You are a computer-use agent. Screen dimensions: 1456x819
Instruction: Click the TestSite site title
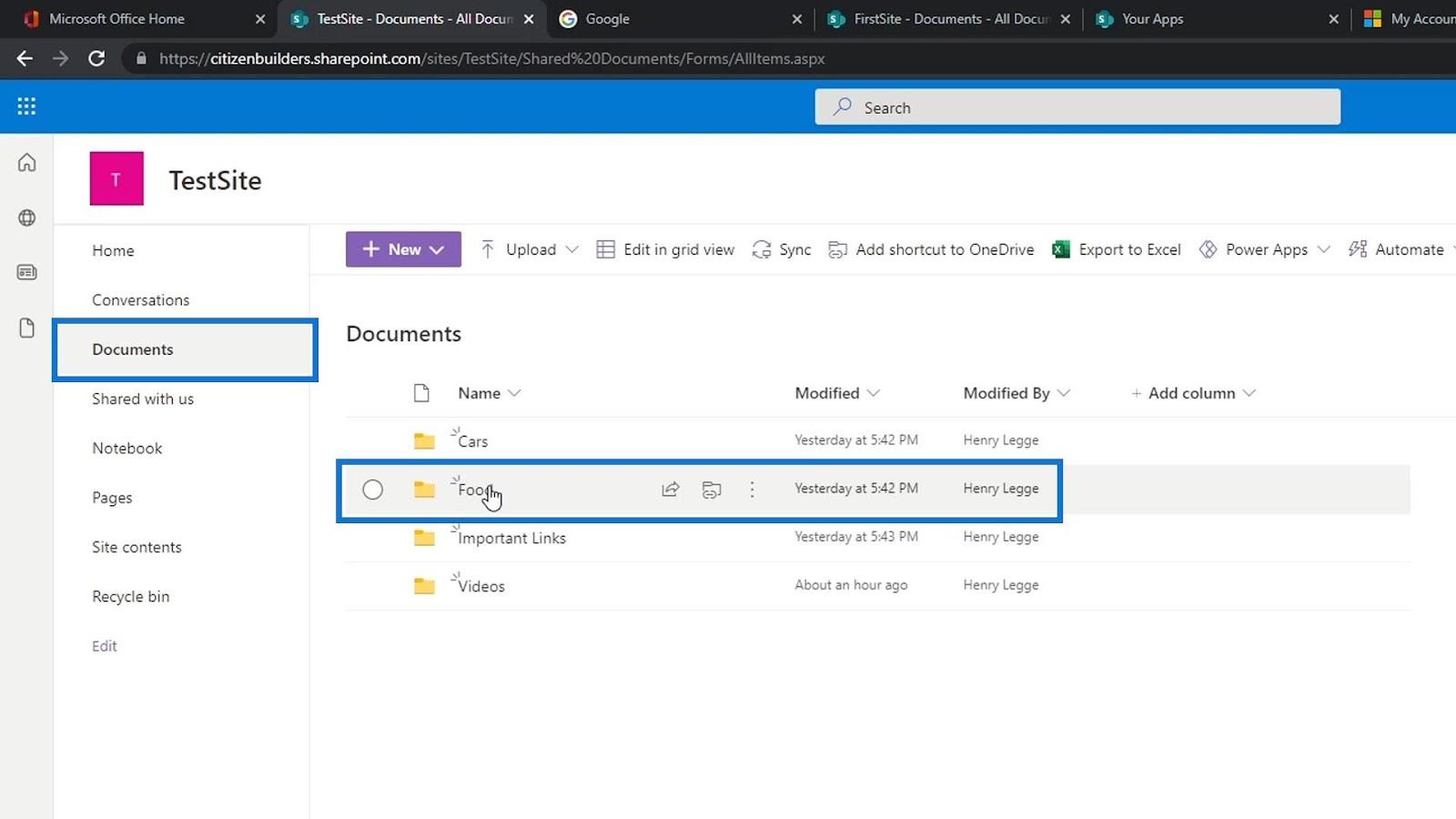tap(215, 180)
